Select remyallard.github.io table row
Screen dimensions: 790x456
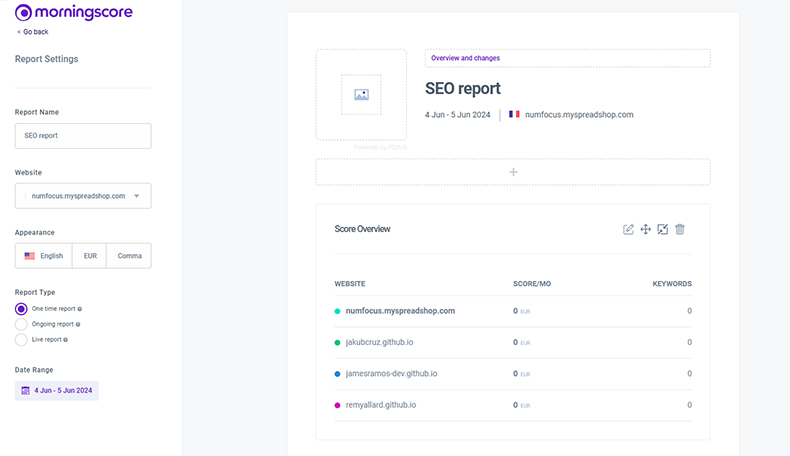pos(513,405)
